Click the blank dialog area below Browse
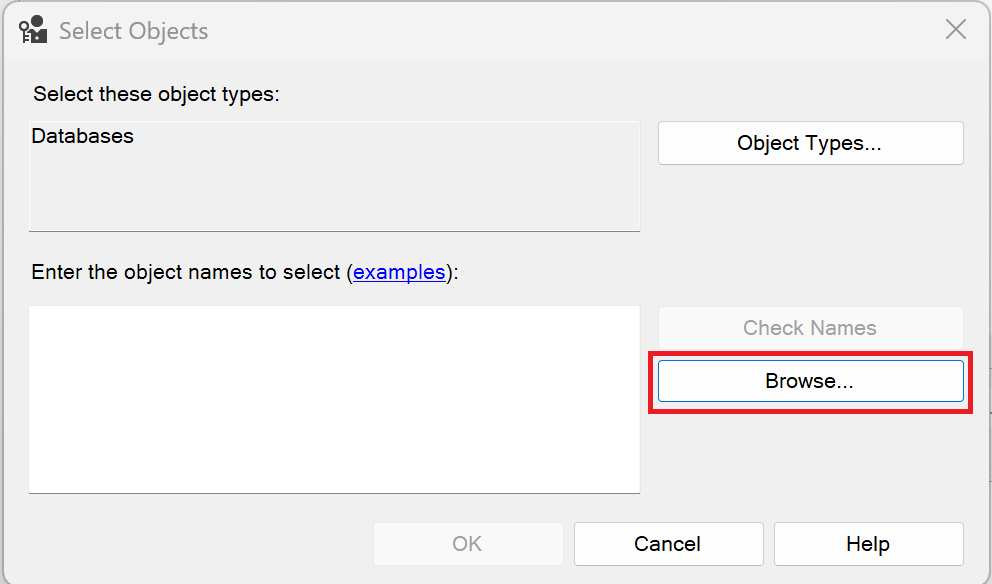The height and width of the screenshot is (584, 992). click(x=810, y=460)
